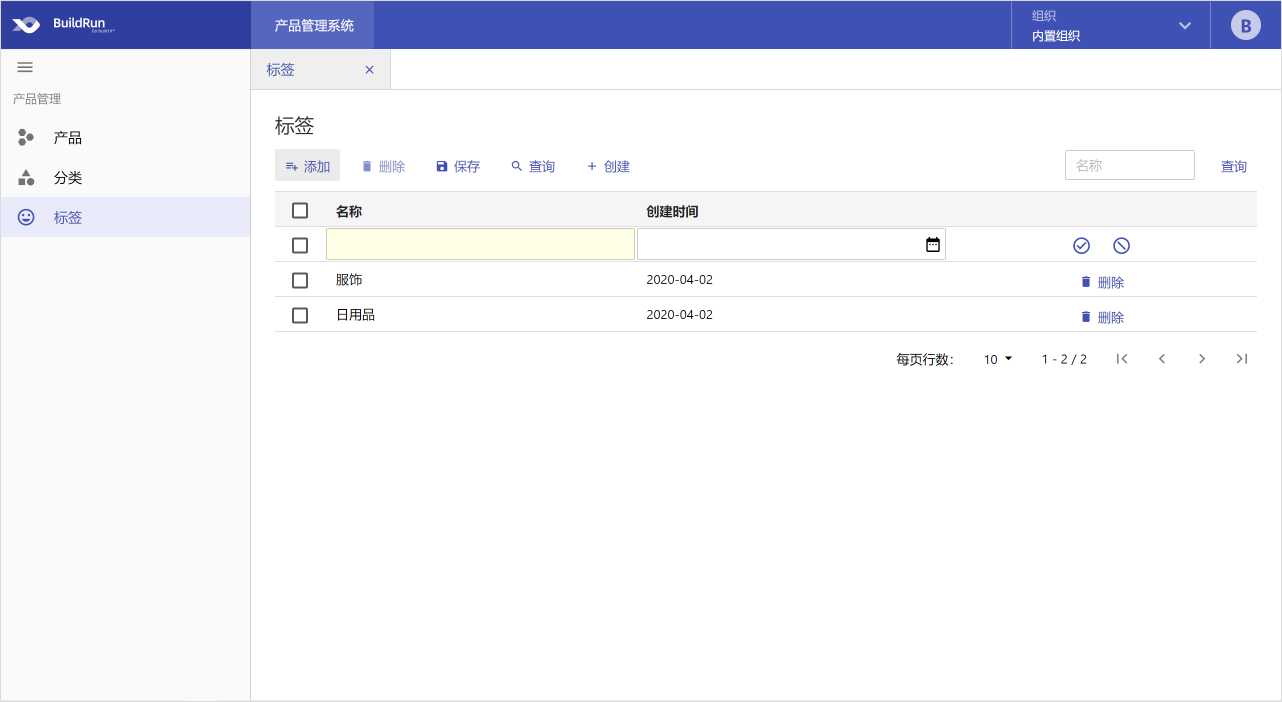Sort by the 名称 column header

click(349, 211)
